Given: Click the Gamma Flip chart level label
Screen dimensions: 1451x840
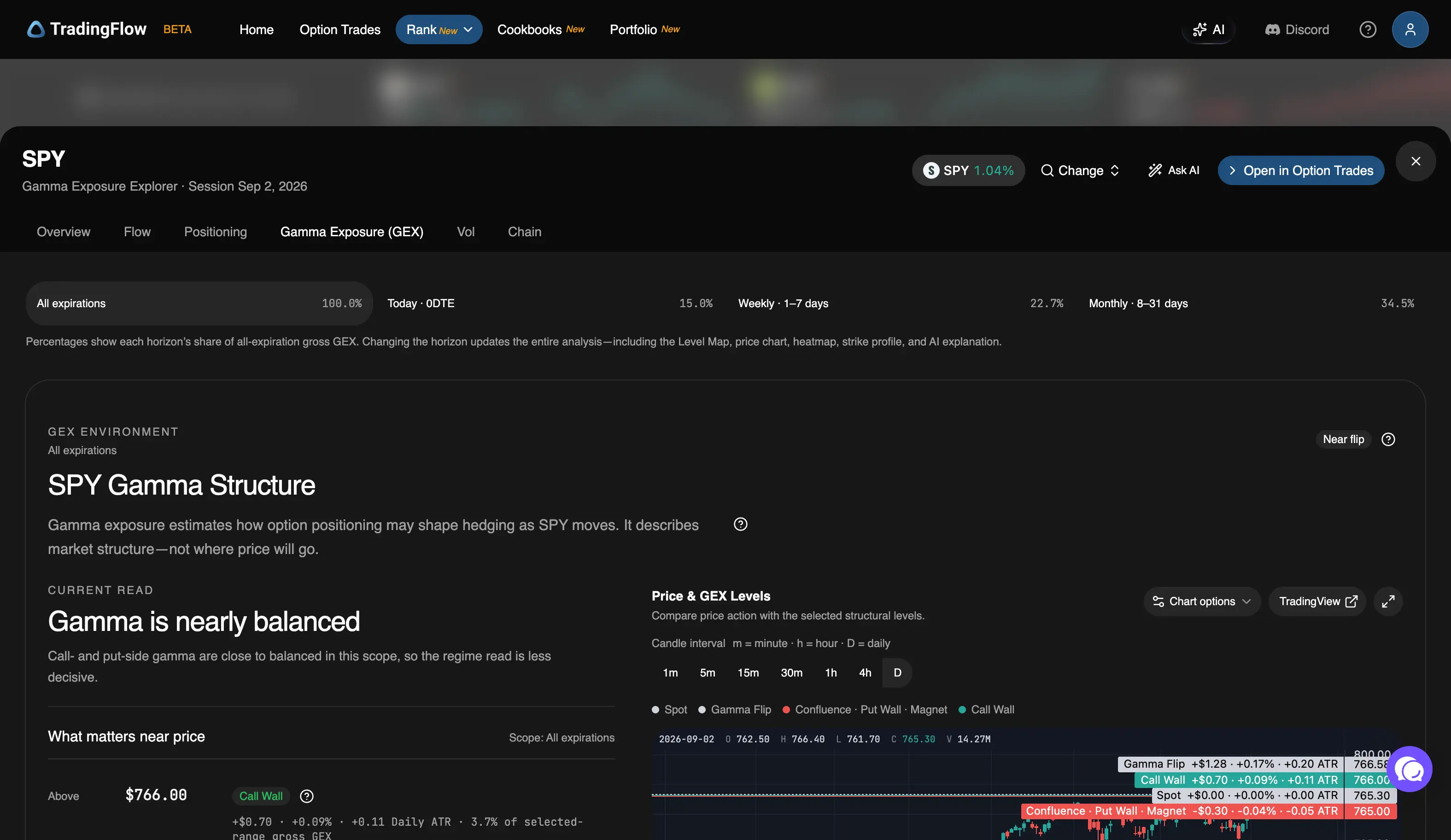Looking at the screenshot, I should (x=1230, y=764).
